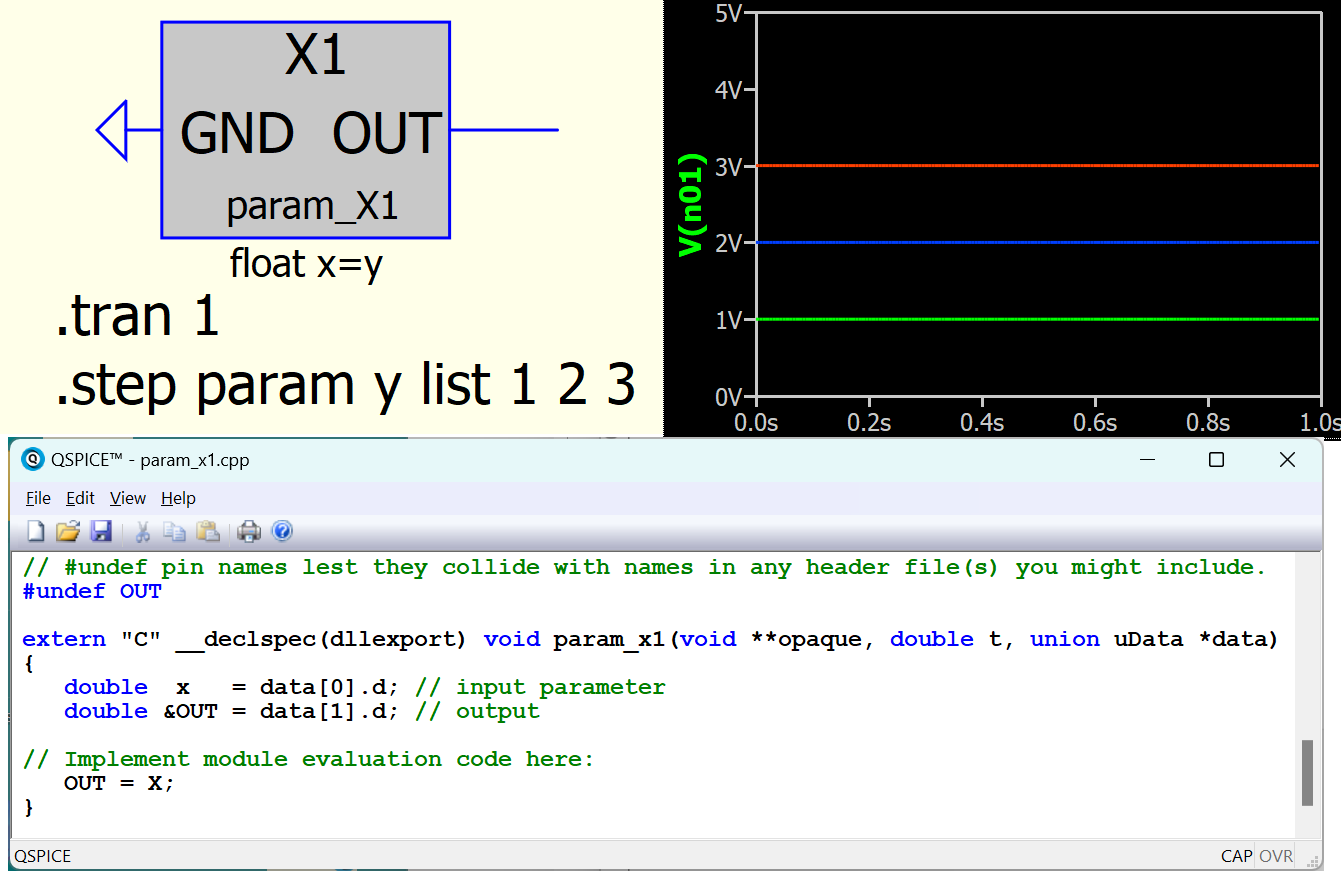
Task: Click the output wire from OUT pin
Action: pyautogui.click(x=504, y=130)
